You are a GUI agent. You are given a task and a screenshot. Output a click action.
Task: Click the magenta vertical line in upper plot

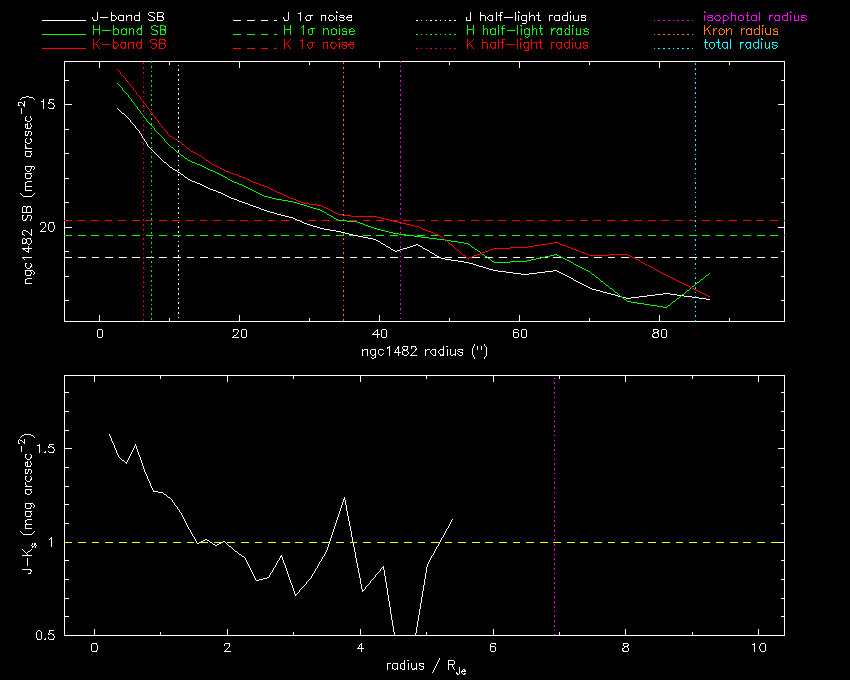[x=401, y=150]
